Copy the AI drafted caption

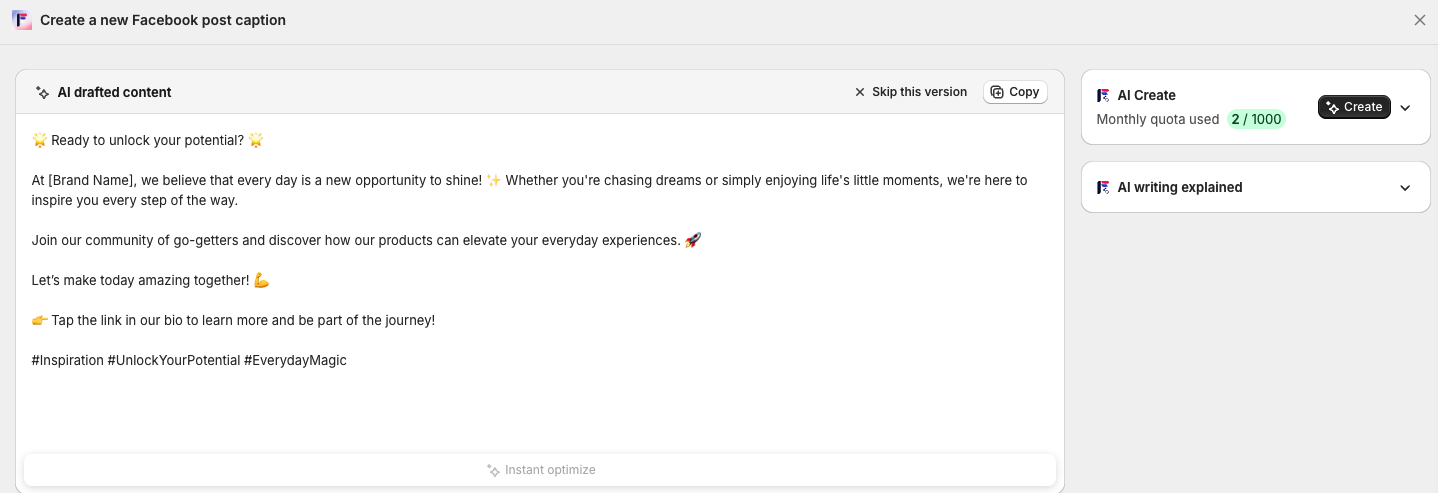1015,92
